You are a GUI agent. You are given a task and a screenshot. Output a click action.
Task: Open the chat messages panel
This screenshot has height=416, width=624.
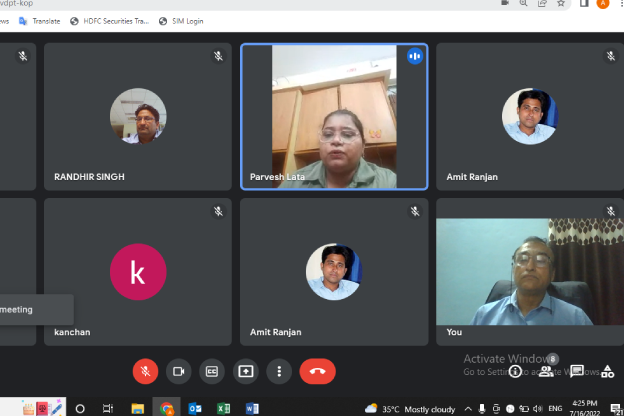tap(577, 371)
